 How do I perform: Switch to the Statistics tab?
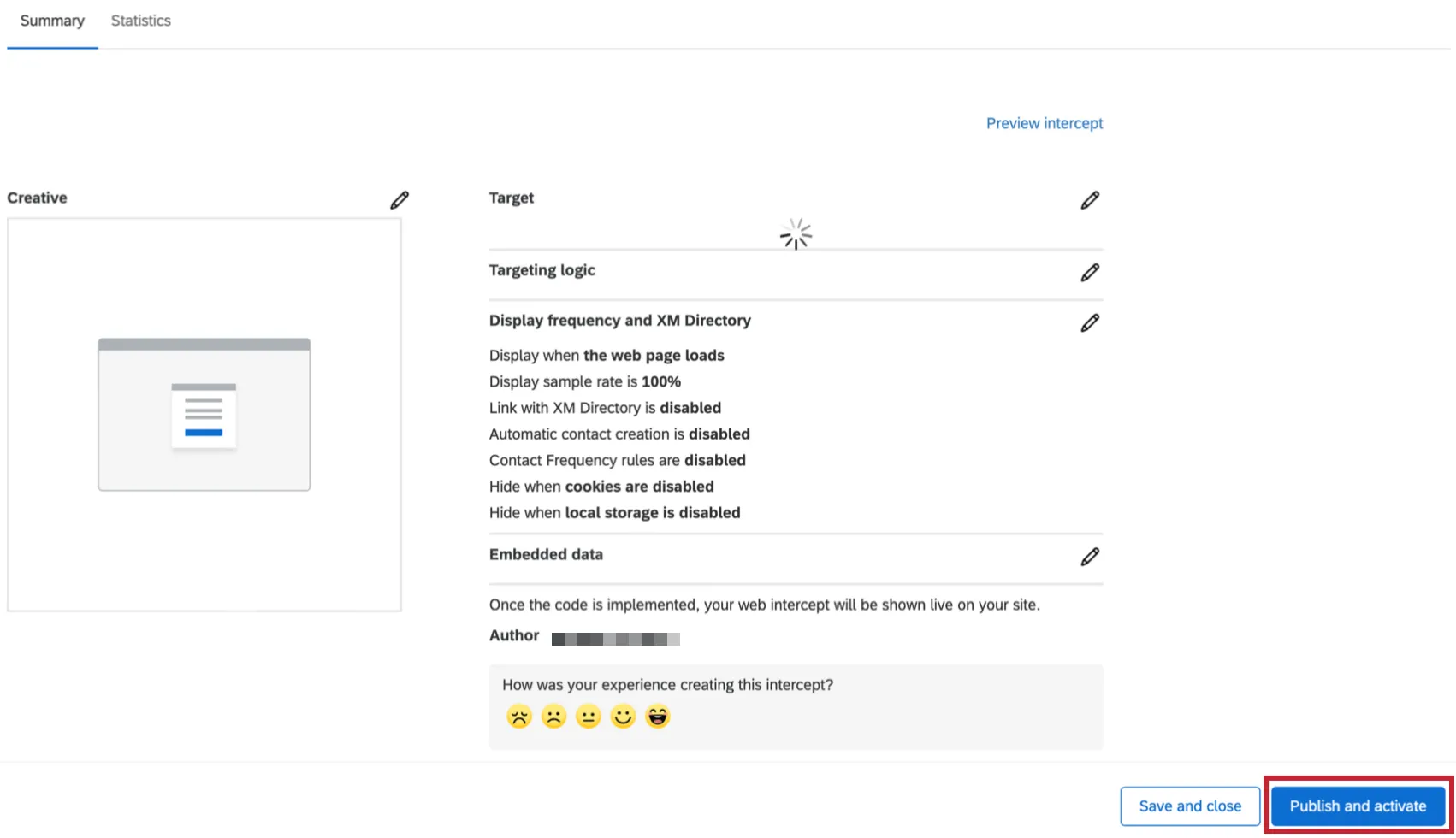click(x=140, y=20)
